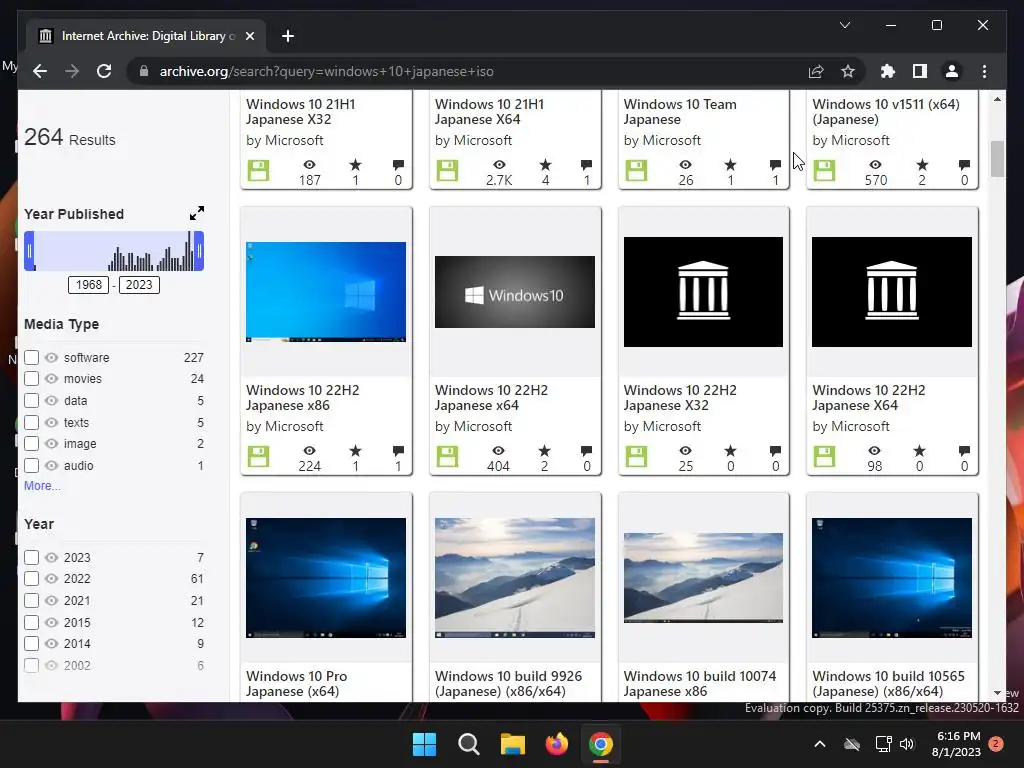
Task: Click left handle of year range slider
Action: (29, 251)
